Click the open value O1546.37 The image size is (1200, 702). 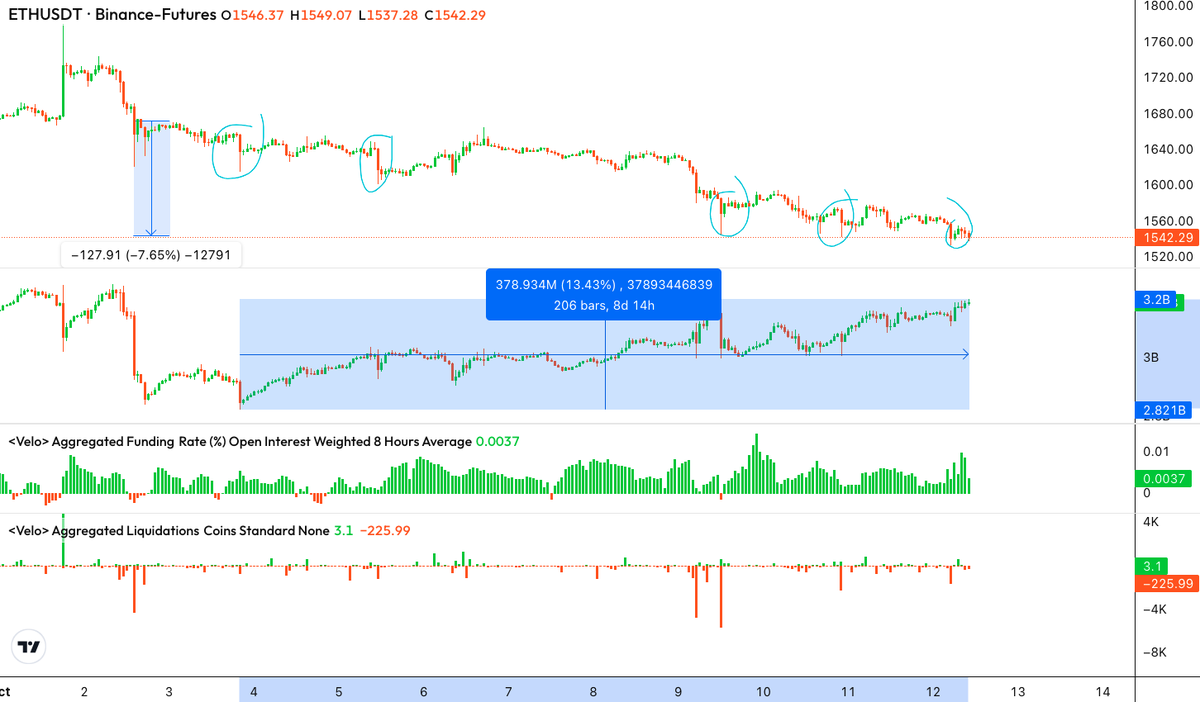click(x=253, y=18)
